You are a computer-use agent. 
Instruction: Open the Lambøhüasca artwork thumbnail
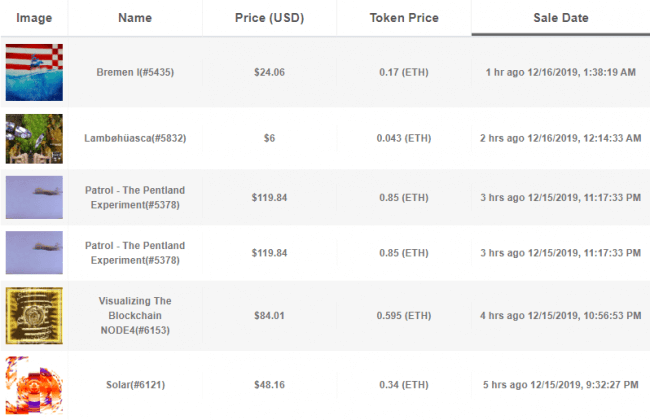pyautogui.click(x=34, y=138)
